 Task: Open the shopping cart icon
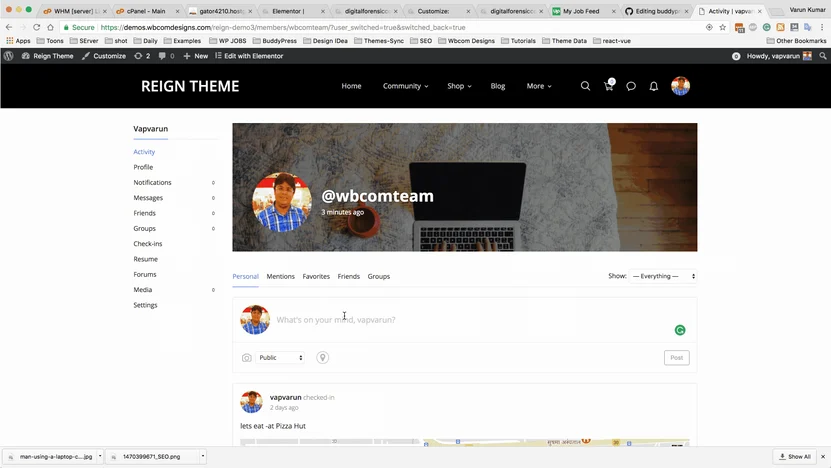click(x=609, y=85)
